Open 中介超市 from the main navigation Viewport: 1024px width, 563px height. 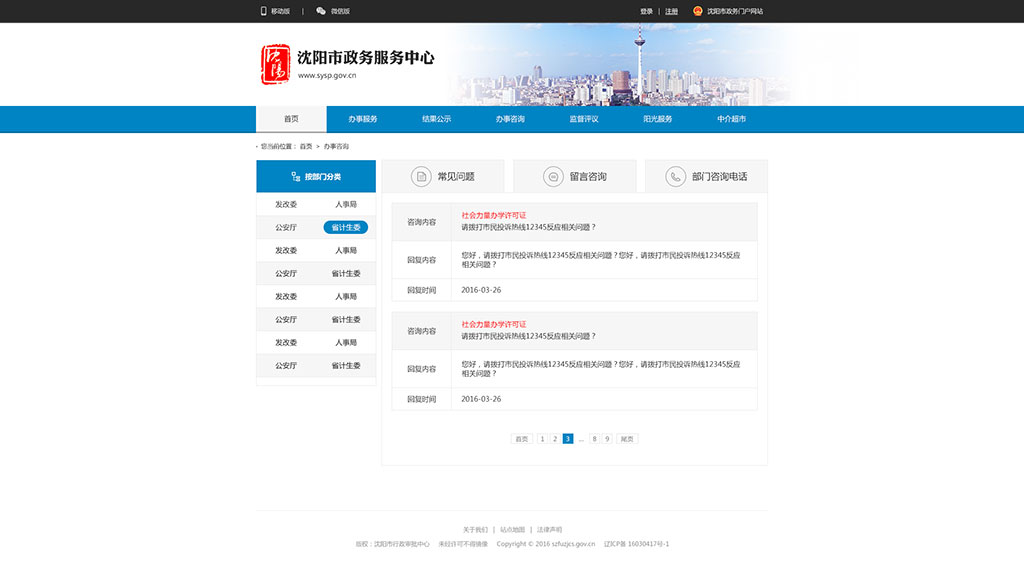pyautogui.click(x=731, y=119)
